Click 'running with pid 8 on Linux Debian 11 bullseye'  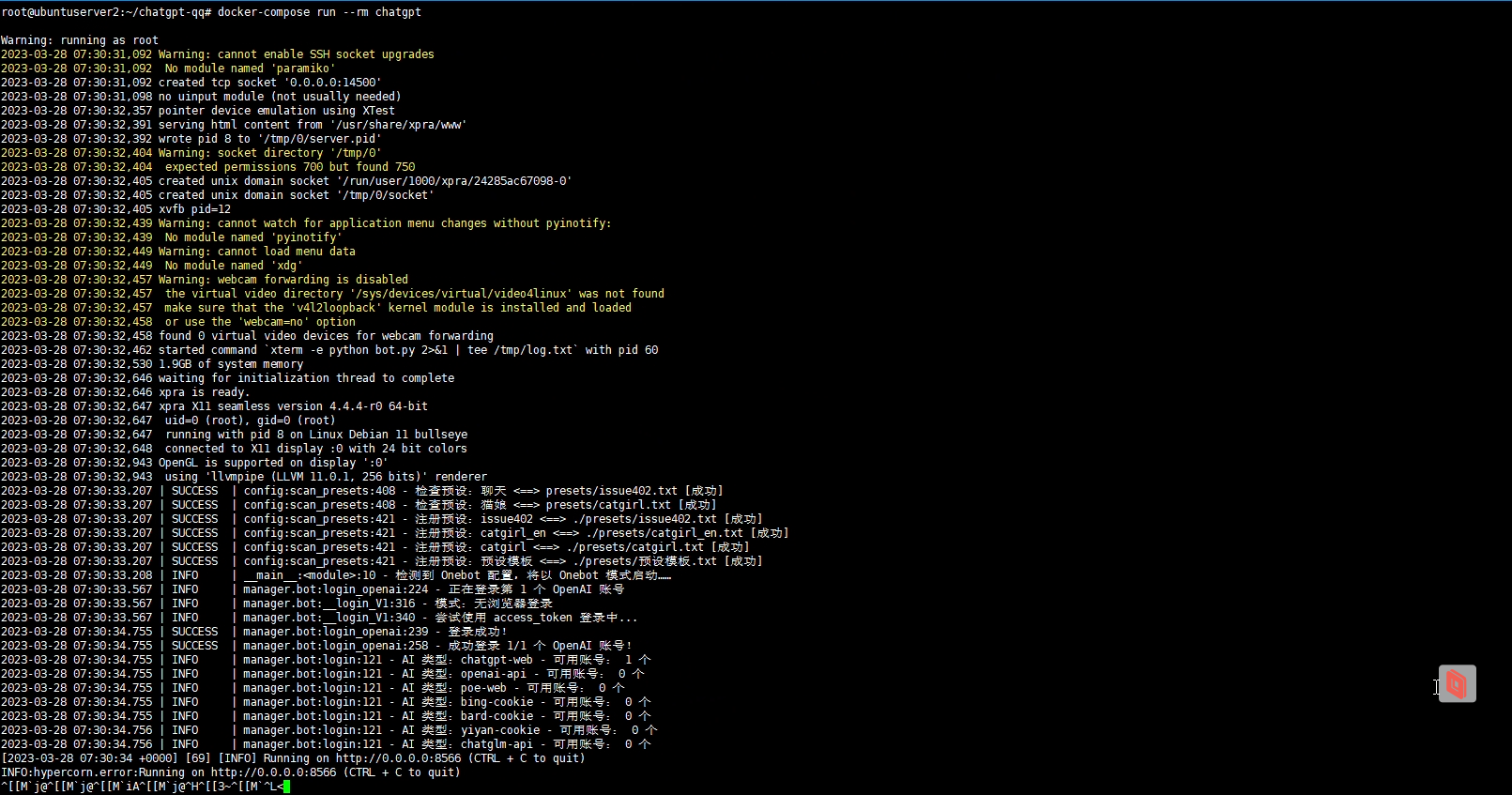point(316,435)
